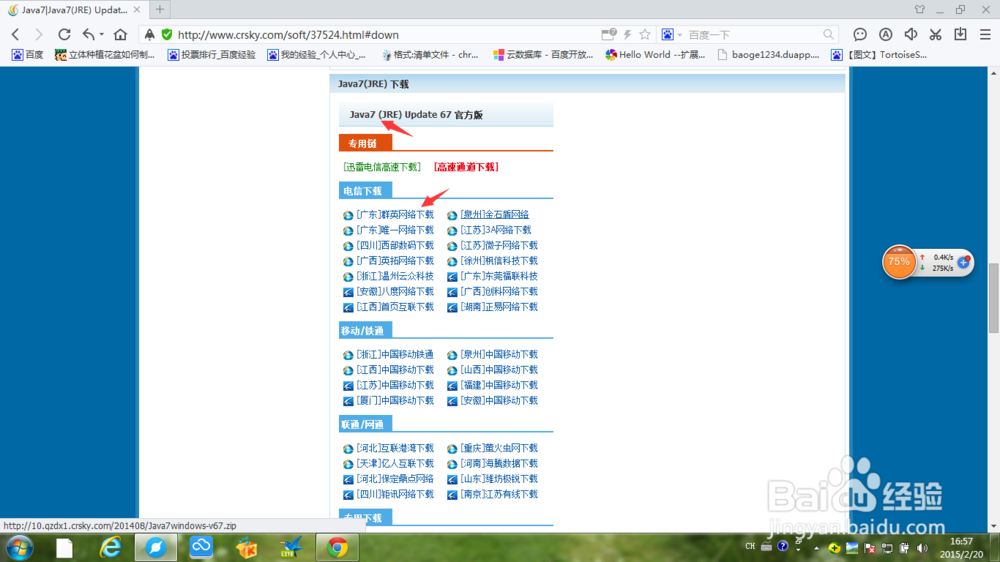Open the blue cloud app in taskbar
Screen dimensions: 1000x562
(x=202, y=547)
